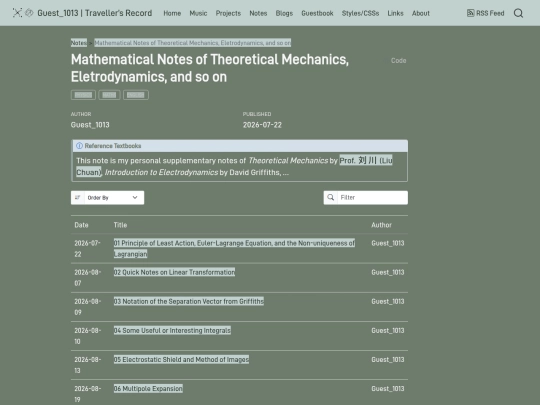Click the info icon in Reference Textbooks callout
The height and width of the screenshot is (405, 540).
pos(80,146)
